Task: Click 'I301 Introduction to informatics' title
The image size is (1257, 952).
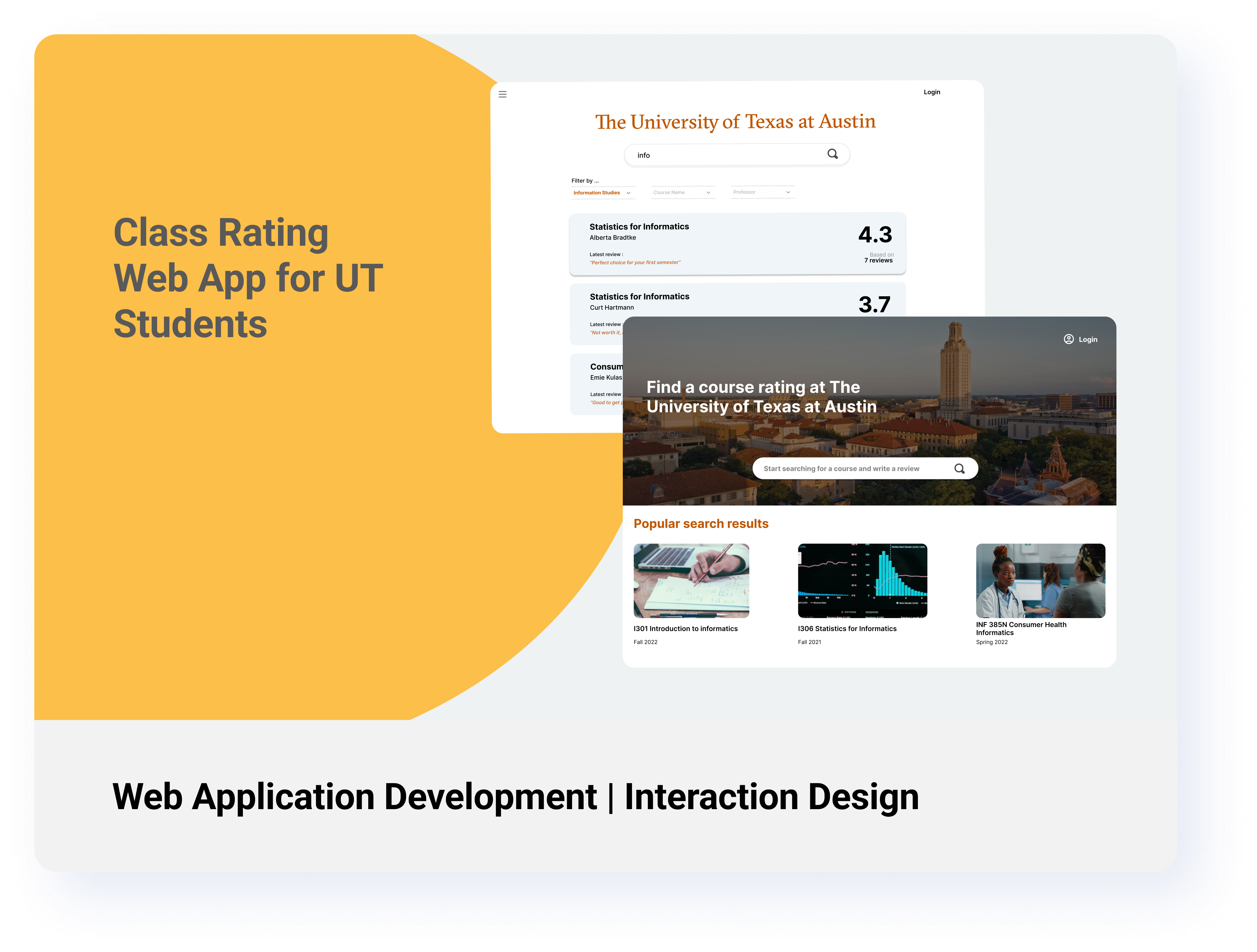Action: pos(685,629)
